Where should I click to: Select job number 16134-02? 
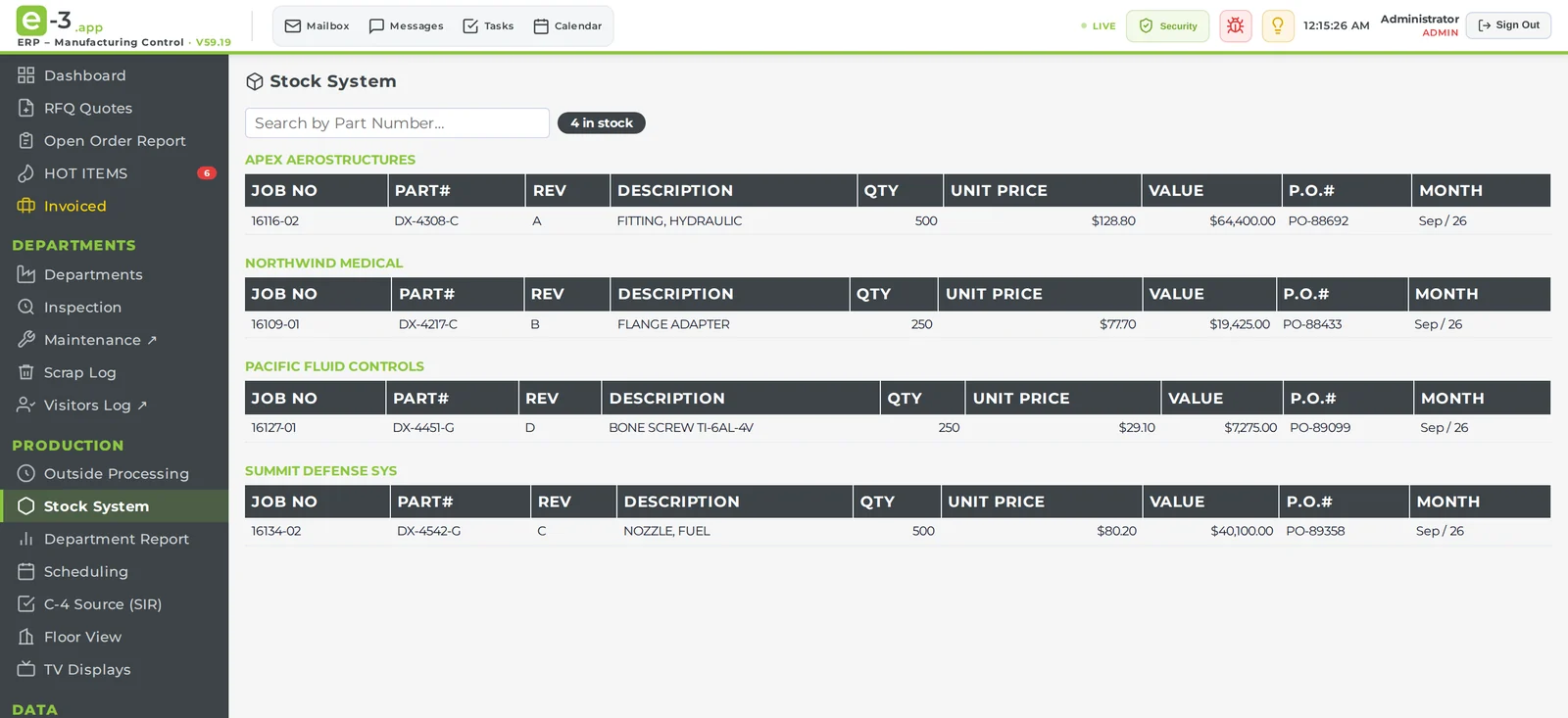[x=276, y=531]
